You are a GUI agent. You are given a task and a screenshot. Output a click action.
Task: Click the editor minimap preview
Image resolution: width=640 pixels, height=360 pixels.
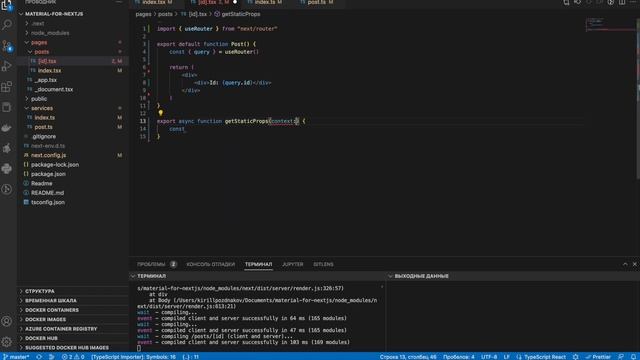(x=611, y=24)
